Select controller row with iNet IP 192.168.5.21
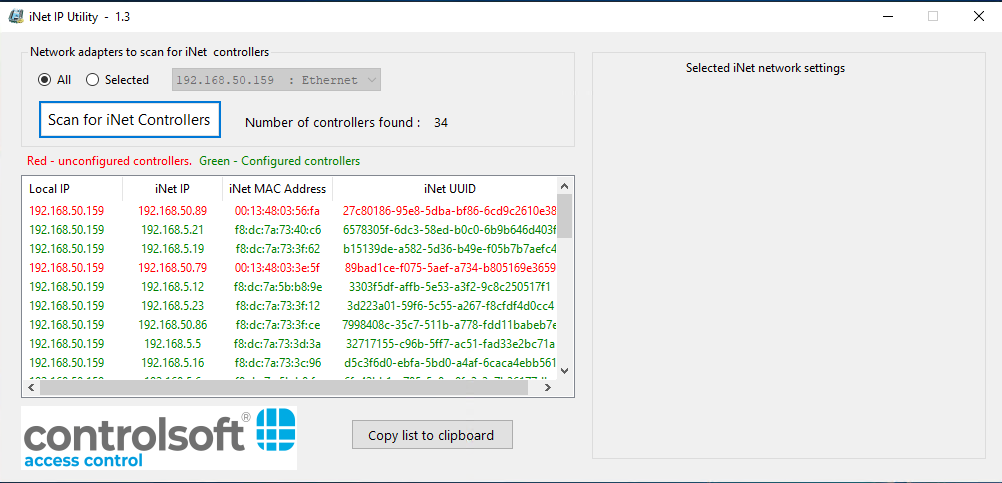Screen dimensions: 1002x483 (x=290, y=229)
